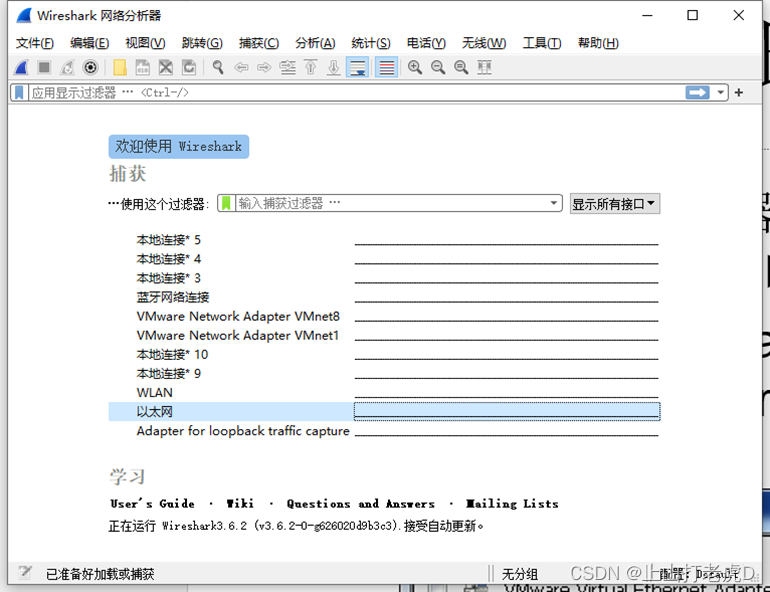Reset text to normal size icon
This screenshot has width=770, height=592.
pos(461,67)
